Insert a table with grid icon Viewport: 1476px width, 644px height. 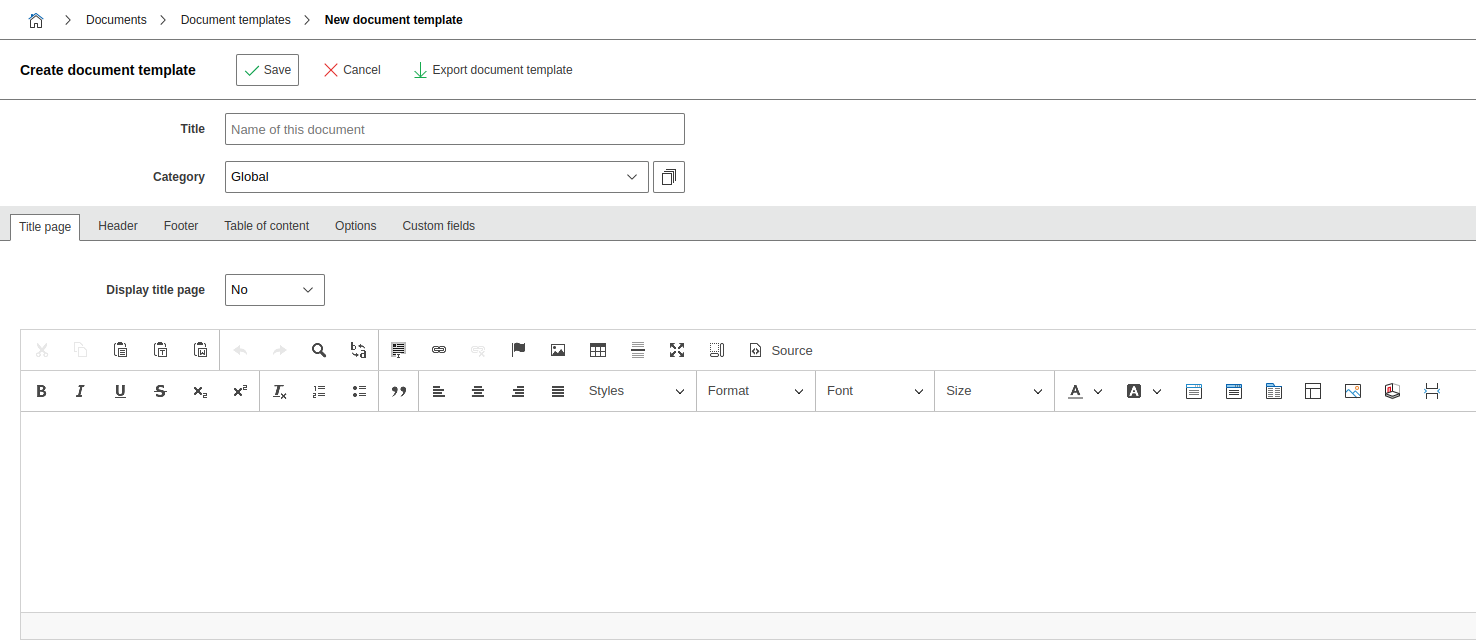(x=598, y=350)
